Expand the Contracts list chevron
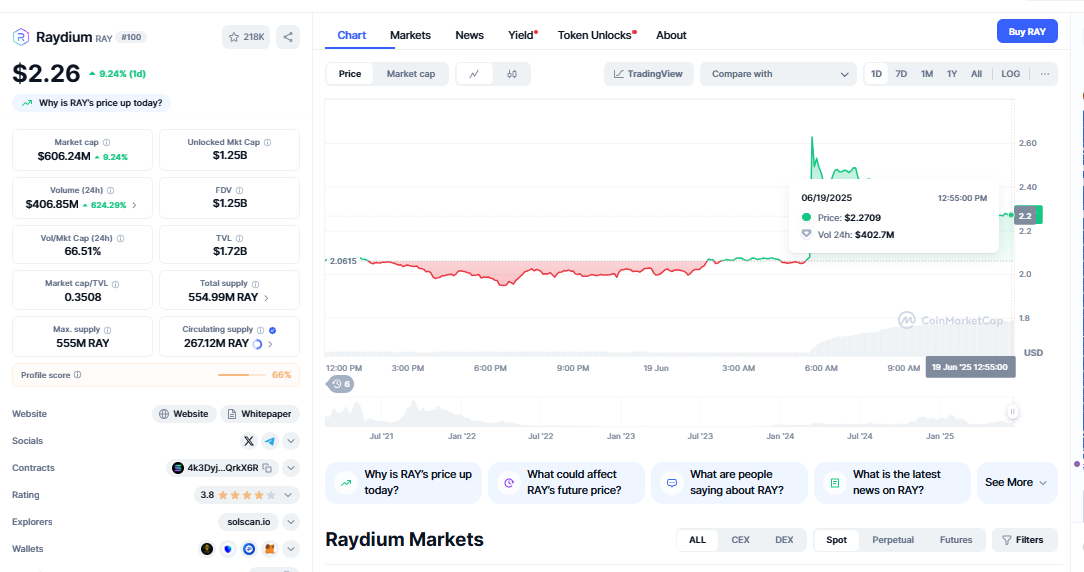Viewport: 1084px width, 572px height. 291,468
